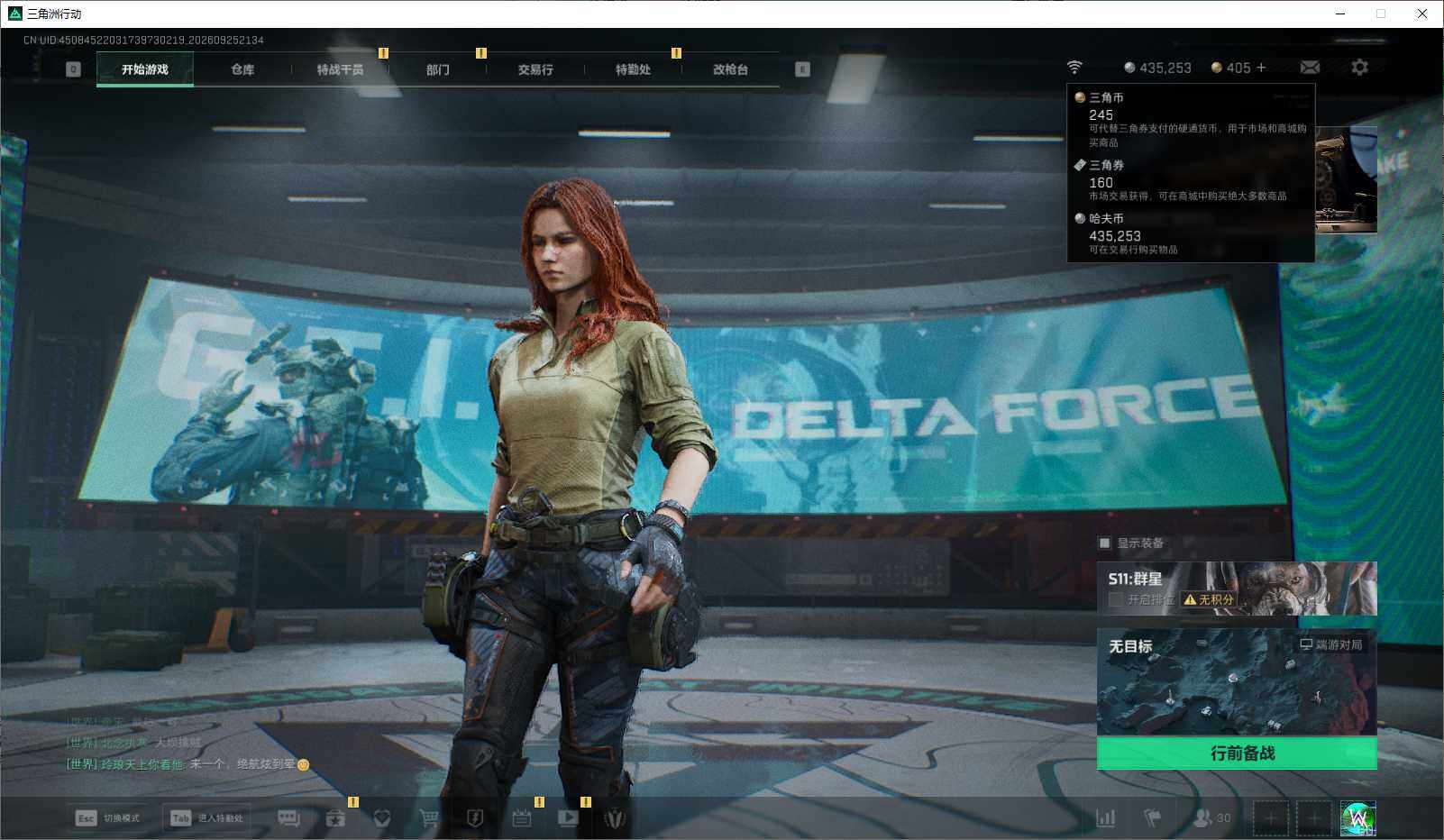Screen dimensions: 1444x840
Task: Click the 无目标 map preview card
Action: click(x=1237, y=682)
